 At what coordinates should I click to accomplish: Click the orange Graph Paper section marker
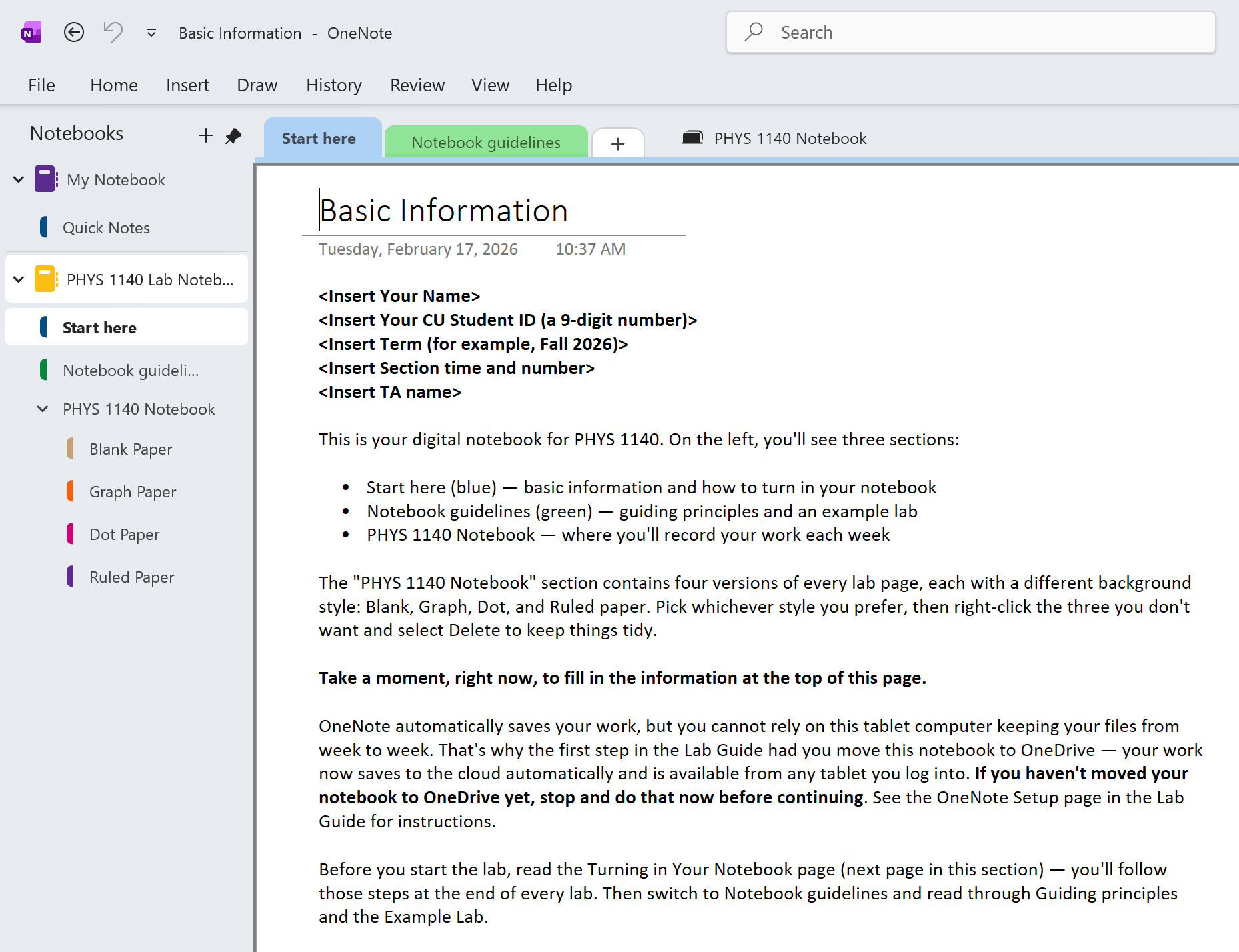tap(70, 491)
